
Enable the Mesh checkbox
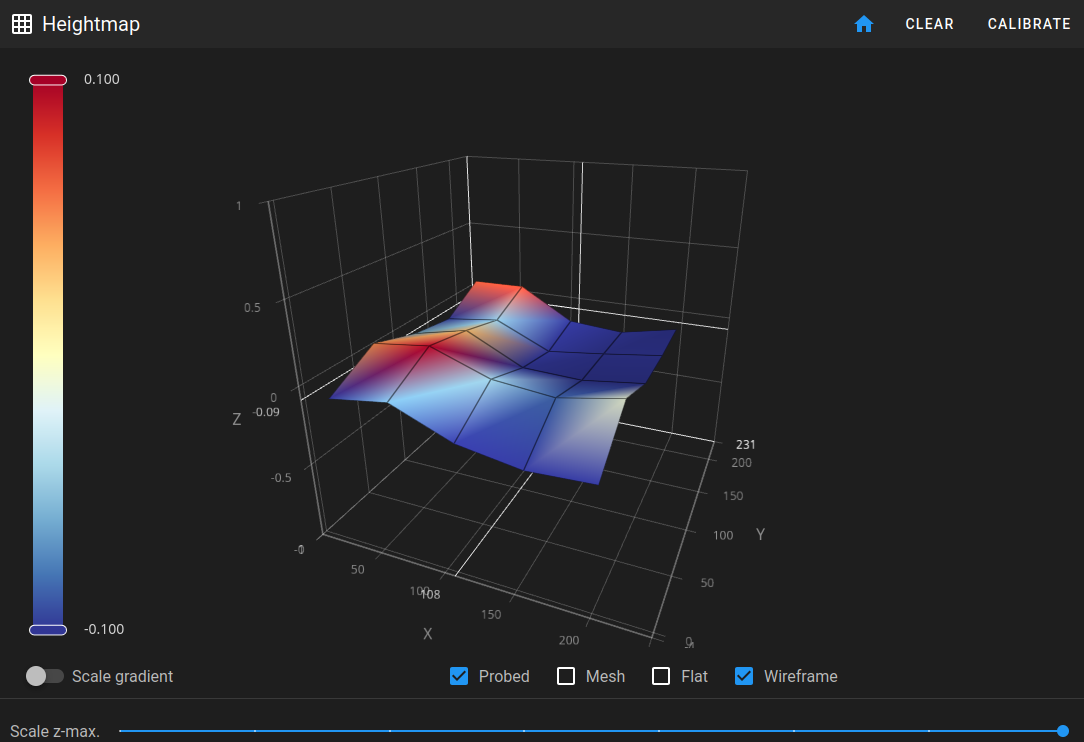[x=566, y=676]
